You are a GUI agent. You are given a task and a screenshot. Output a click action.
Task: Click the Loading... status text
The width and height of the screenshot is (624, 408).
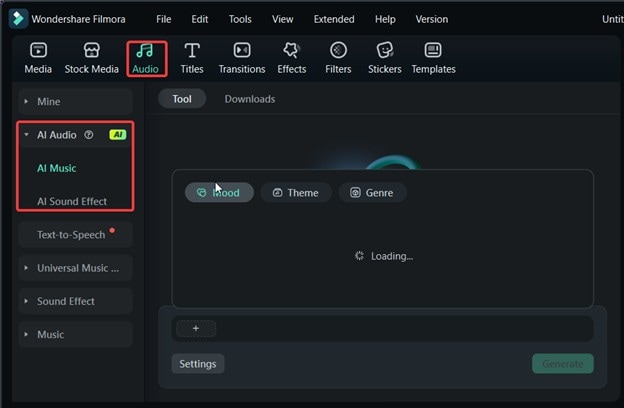(x=392, y=256)
